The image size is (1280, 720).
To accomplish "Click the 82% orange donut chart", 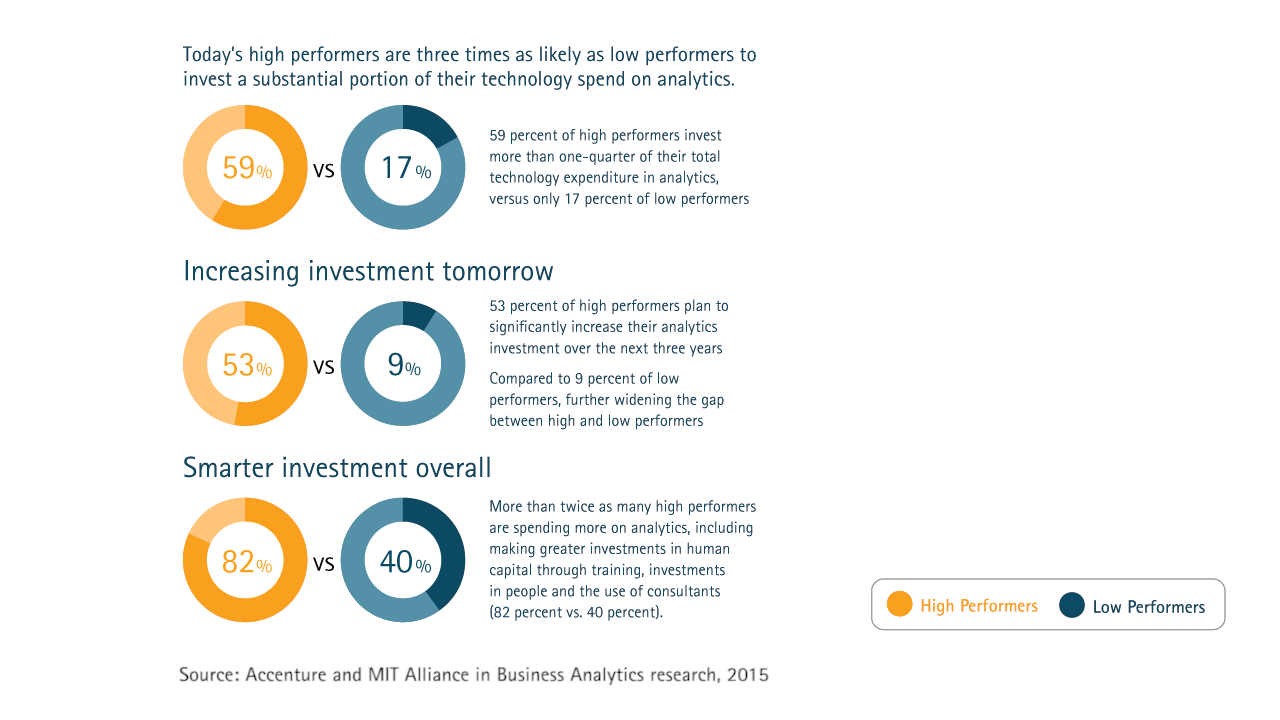I will click(x=245, y=560).
